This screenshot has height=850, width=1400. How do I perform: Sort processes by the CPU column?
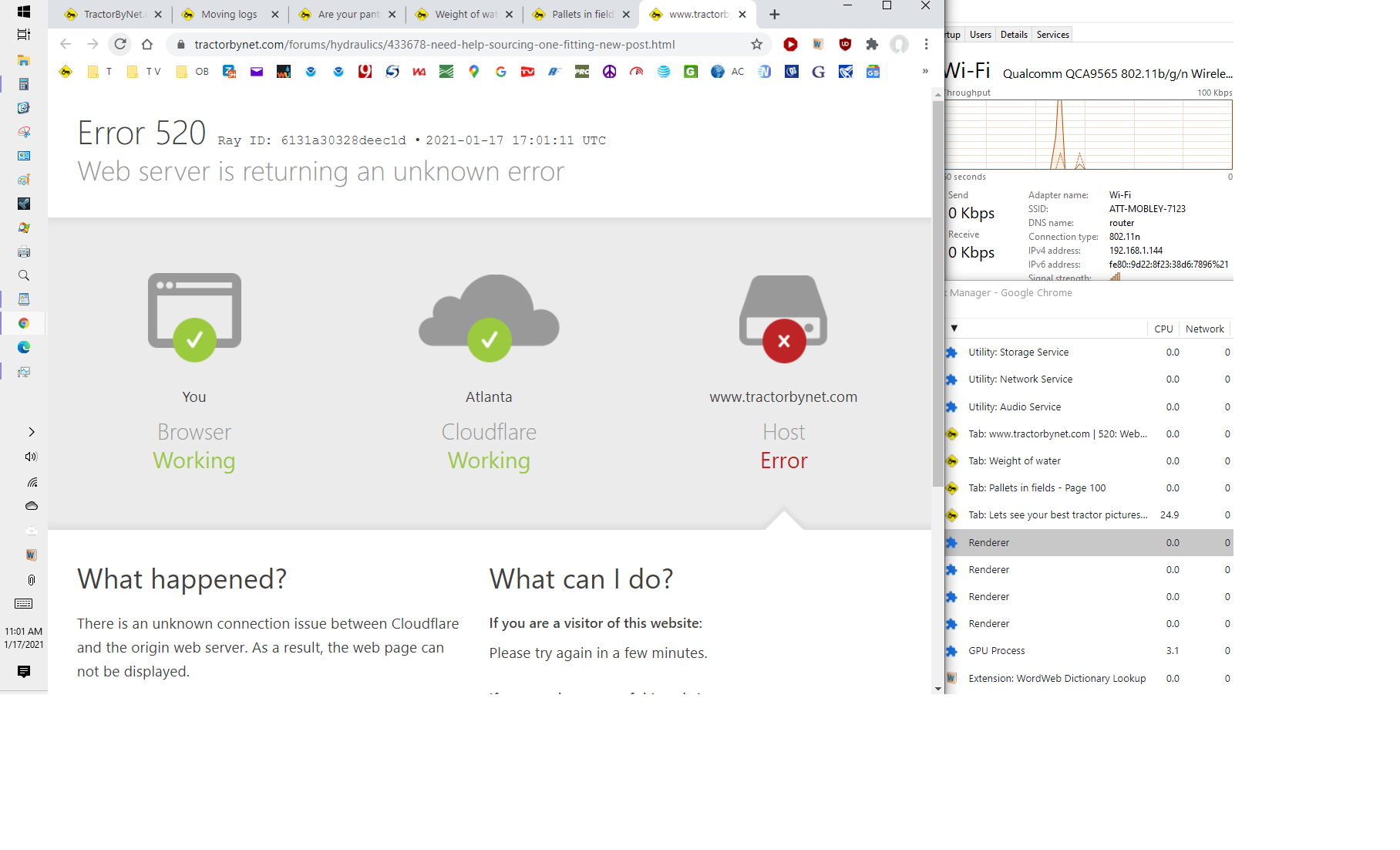(x=1163, y=329)
